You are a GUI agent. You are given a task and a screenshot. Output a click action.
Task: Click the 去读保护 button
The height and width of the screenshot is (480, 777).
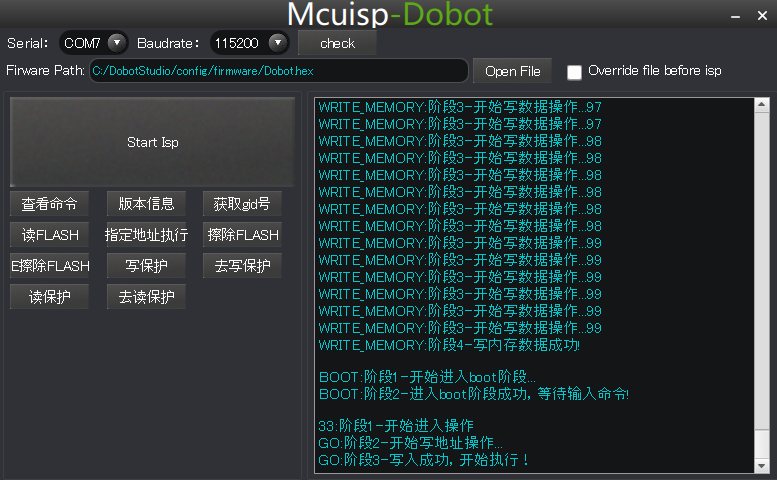tap(146, 297)
